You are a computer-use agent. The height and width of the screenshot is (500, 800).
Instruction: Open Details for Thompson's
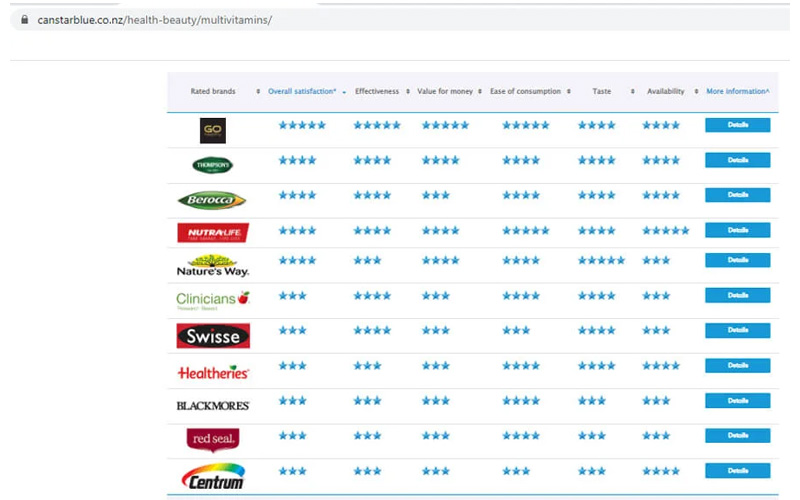tap(738, 160)
